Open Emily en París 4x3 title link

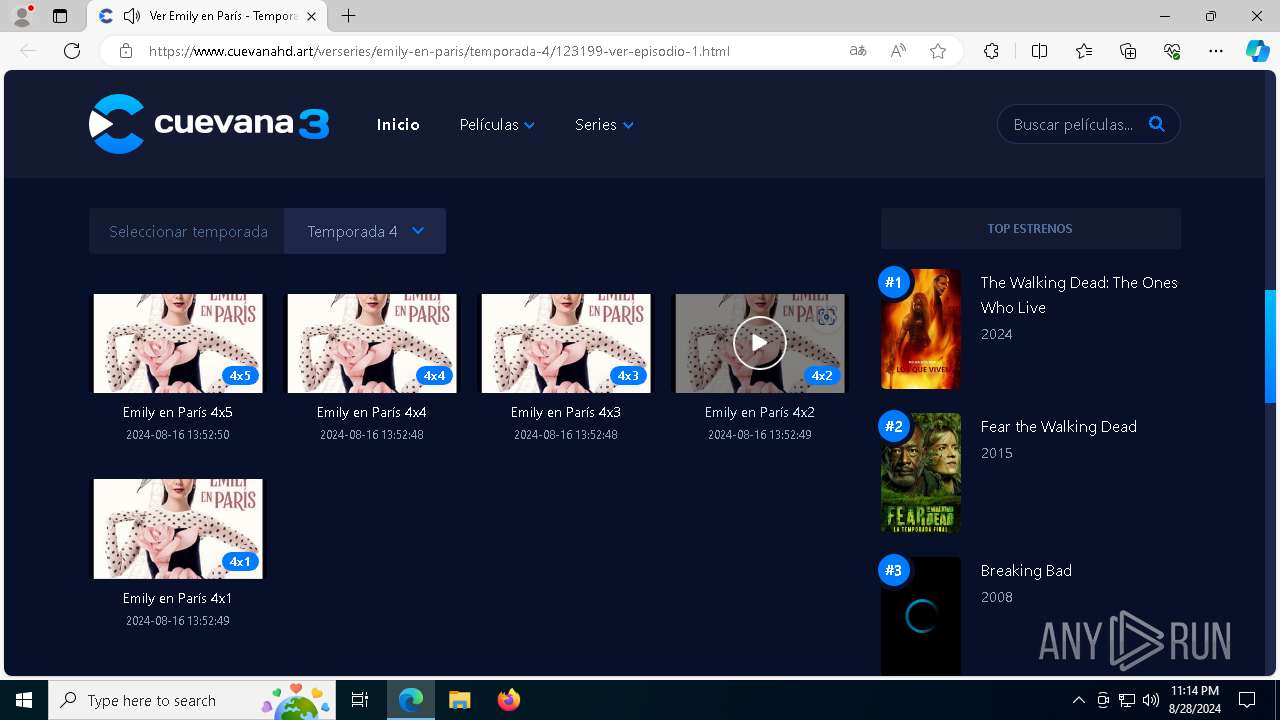(566, 412)
